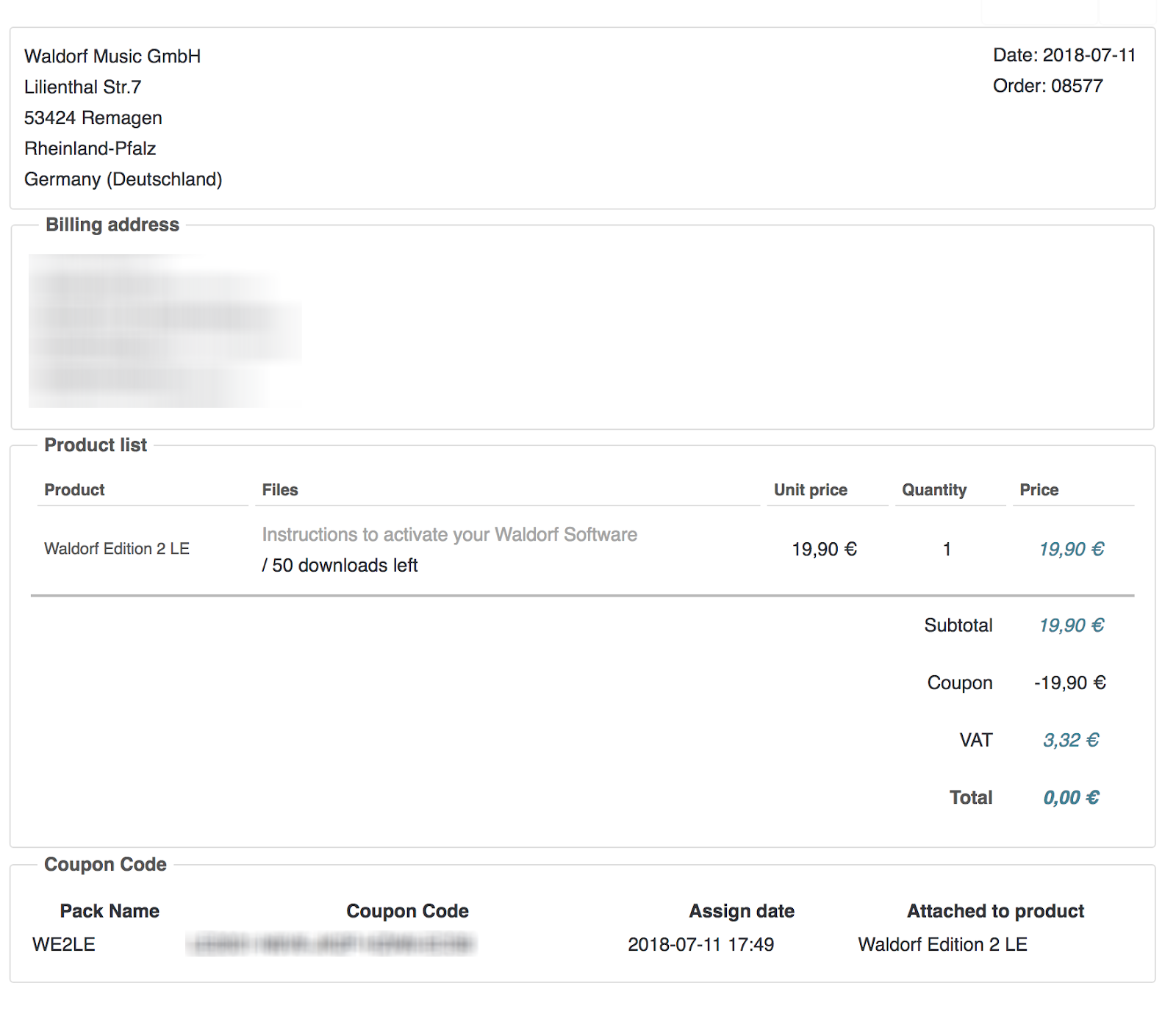Click the blurred billing address block

pyautogui.click(x=165, y=331)
